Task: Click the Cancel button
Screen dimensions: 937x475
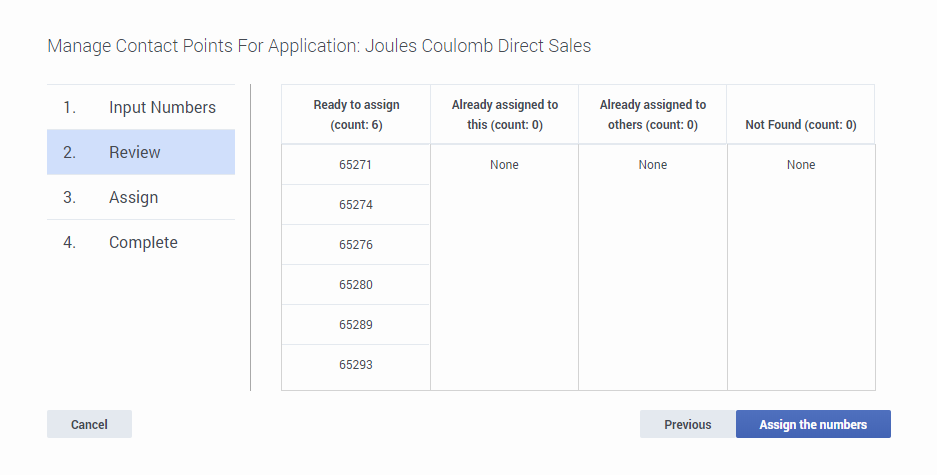Action: coord(89,424)
